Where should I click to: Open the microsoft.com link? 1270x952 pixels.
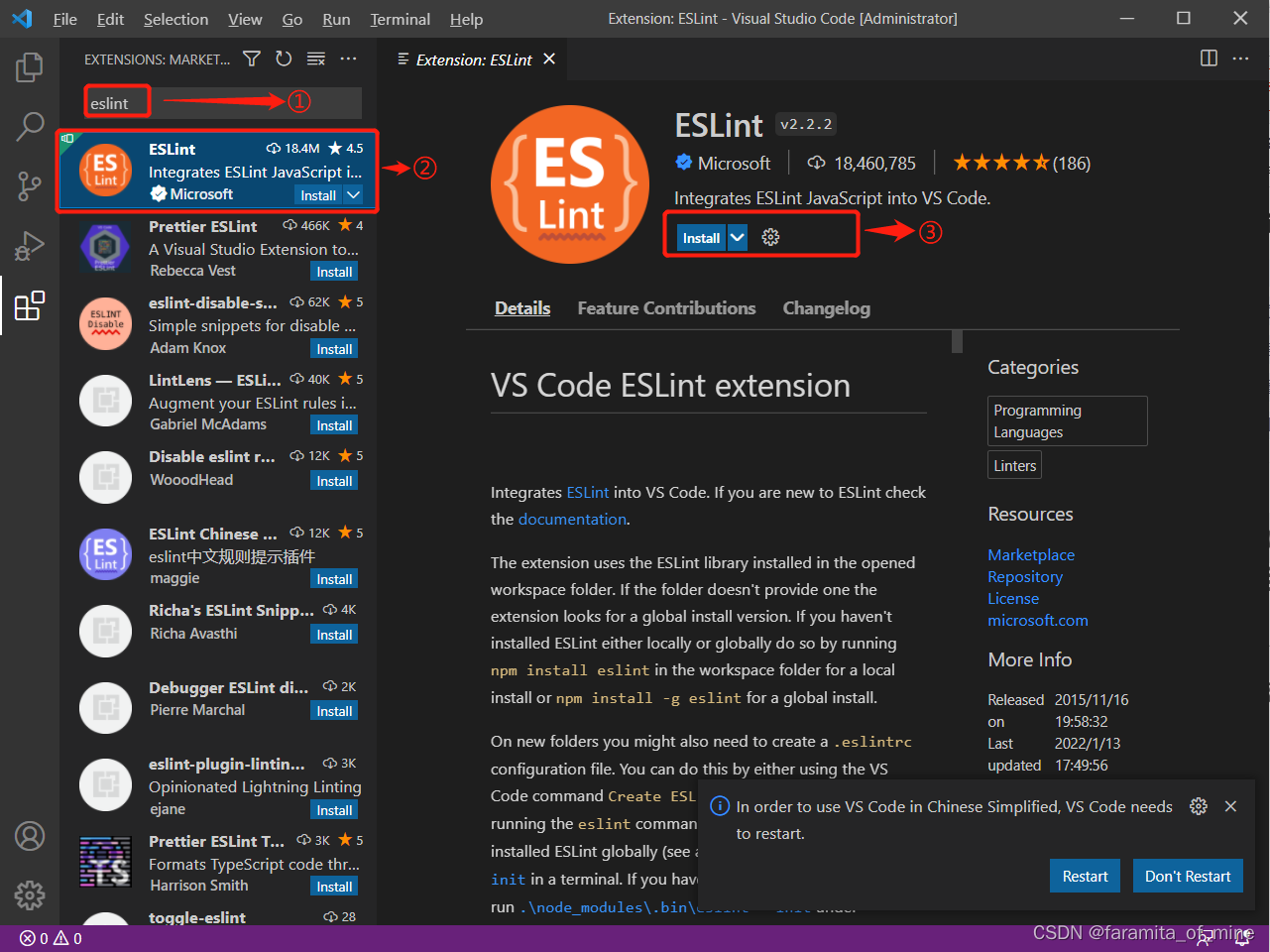pos(1038,620)
